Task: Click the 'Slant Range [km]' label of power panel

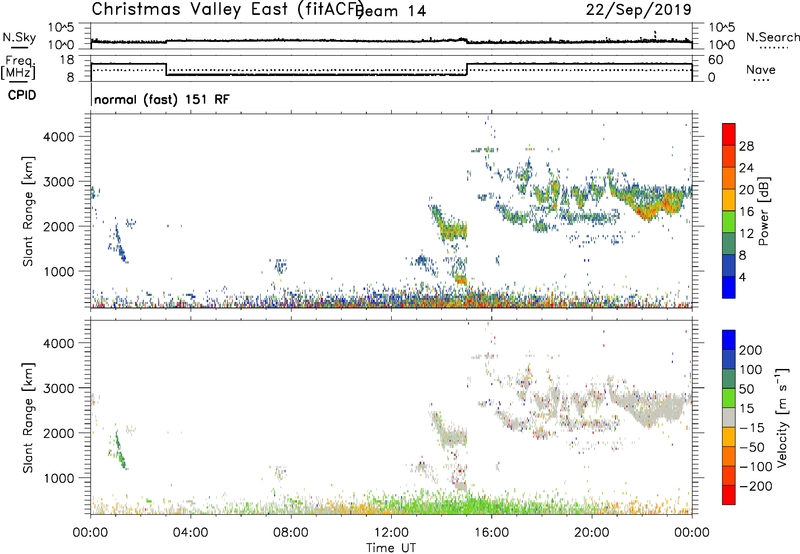Action: [x=28, y=211]
